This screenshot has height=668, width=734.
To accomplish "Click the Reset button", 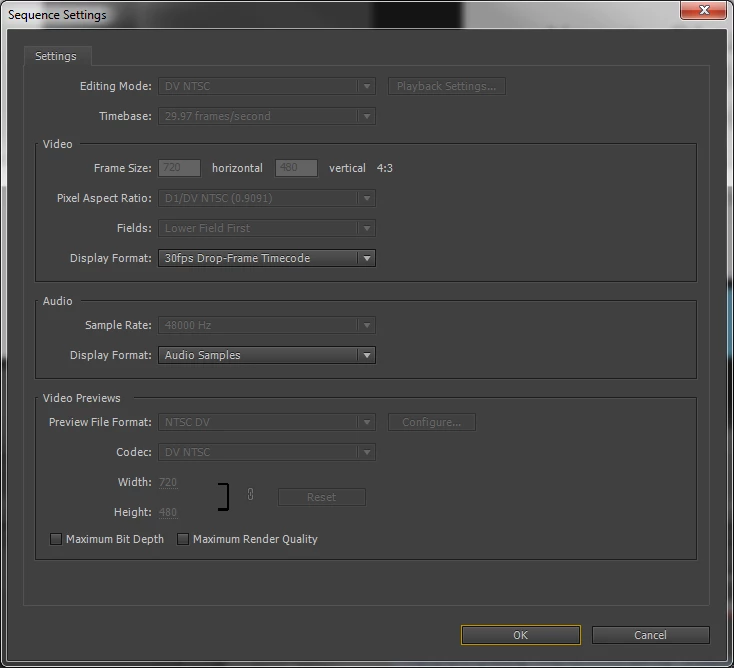I will click(x=322, y=497).
